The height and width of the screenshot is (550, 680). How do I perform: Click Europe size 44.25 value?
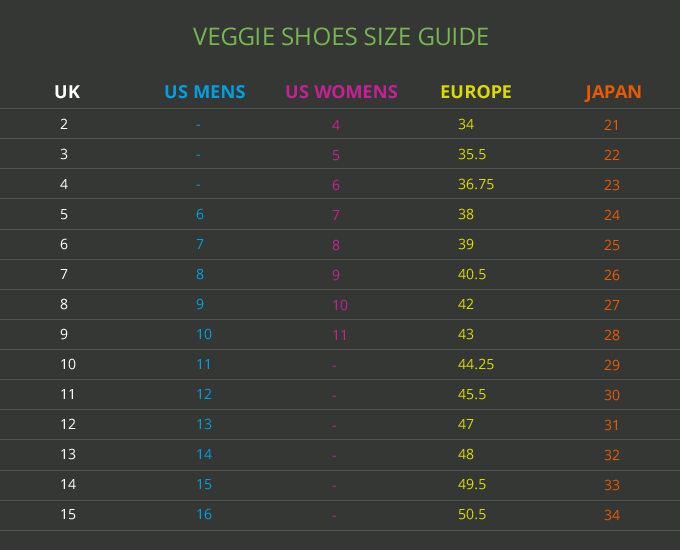click(x=476, y=364)
